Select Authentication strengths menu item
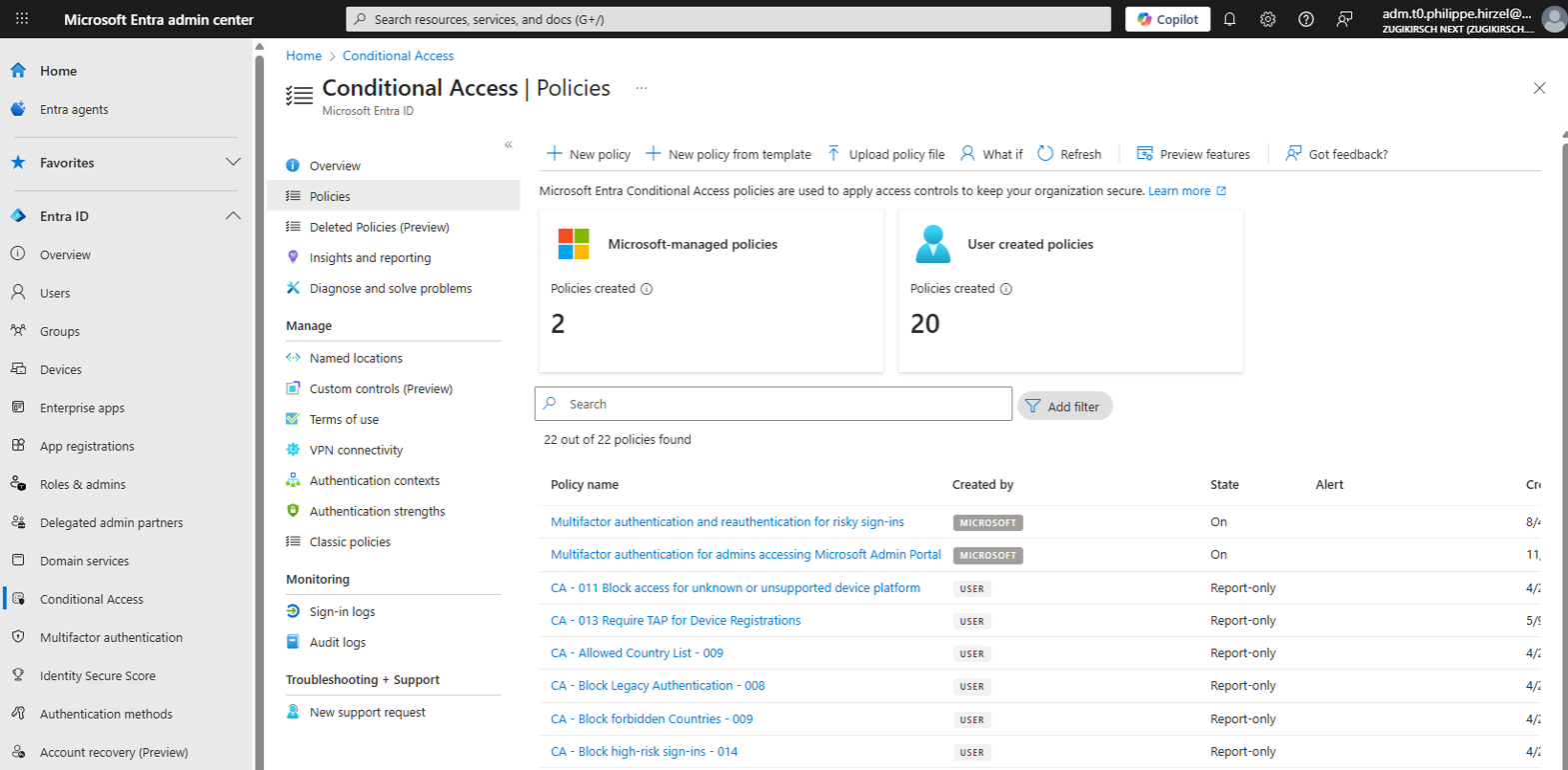1568x770 pixels. tap(377, 511)
